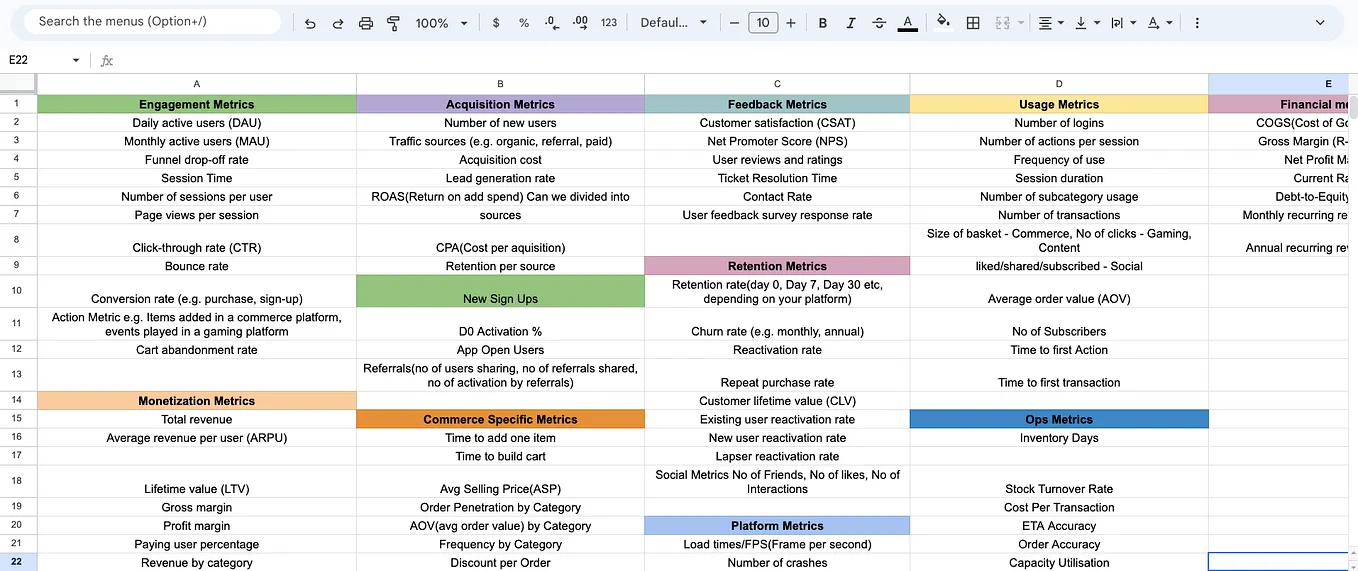The height and width of the screenshot is (571, 1358).
Task: Click the Merge cells icon
Action: 1002,22
